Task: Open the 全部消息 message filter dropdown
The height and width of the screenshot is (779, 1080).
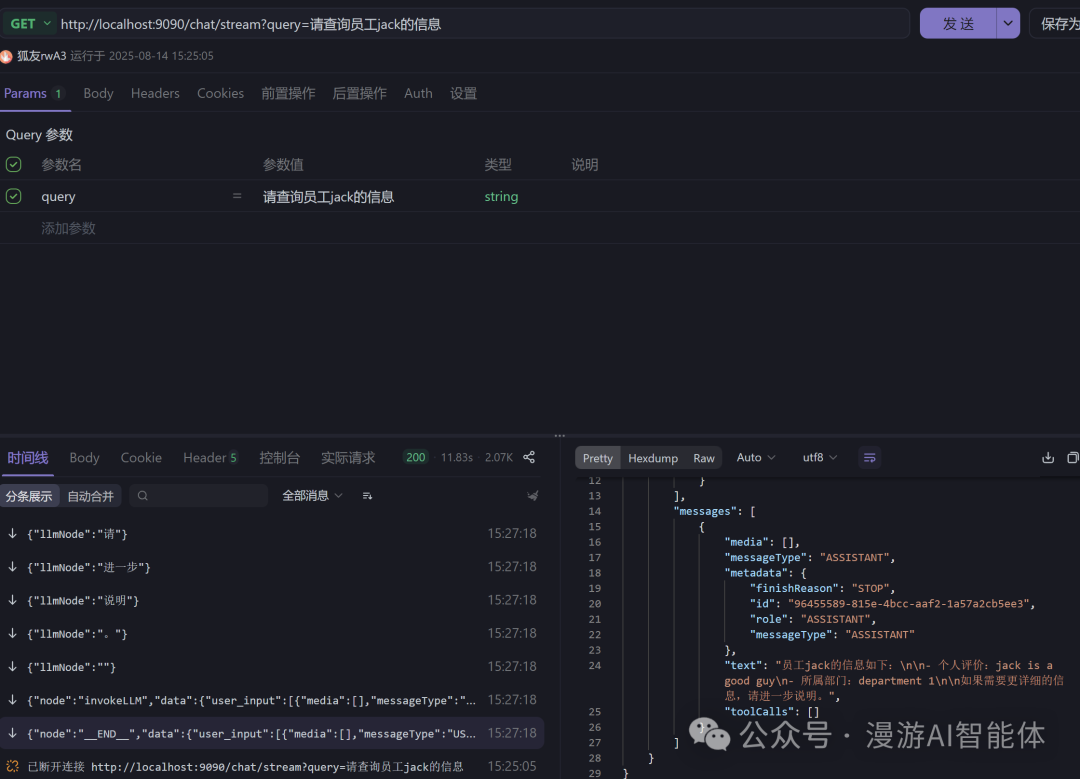Action: [x=312, y=495]
